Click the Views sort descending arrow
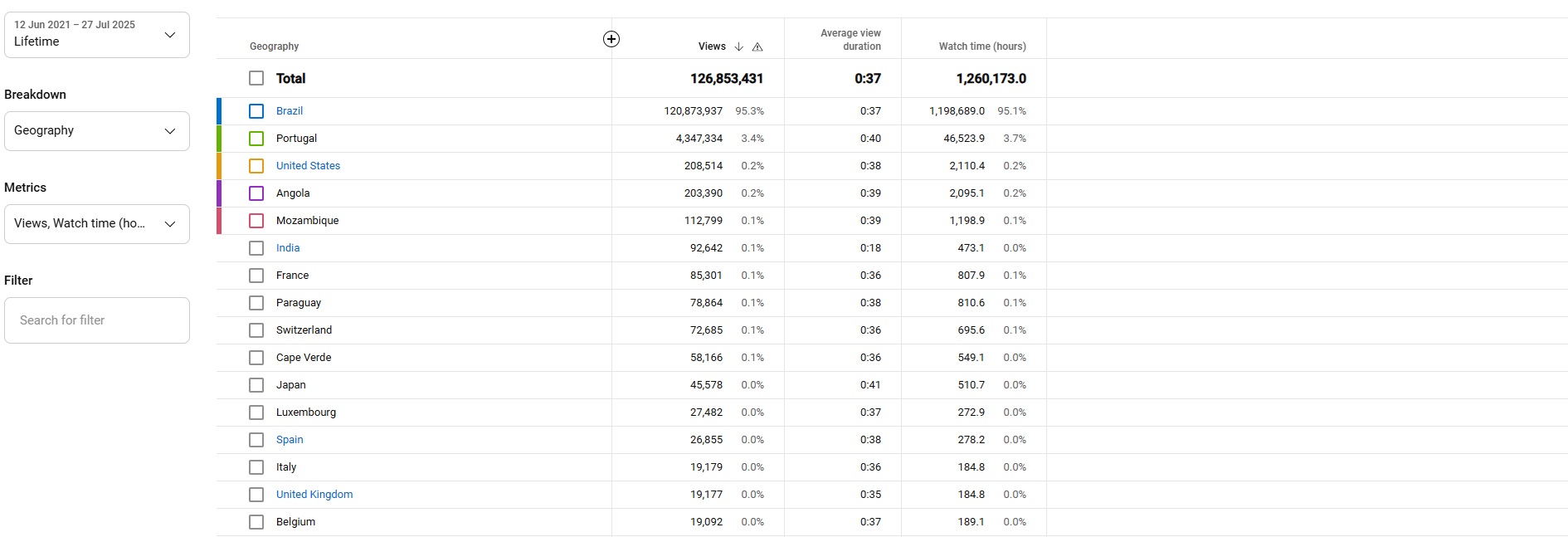 pos(738,46)
